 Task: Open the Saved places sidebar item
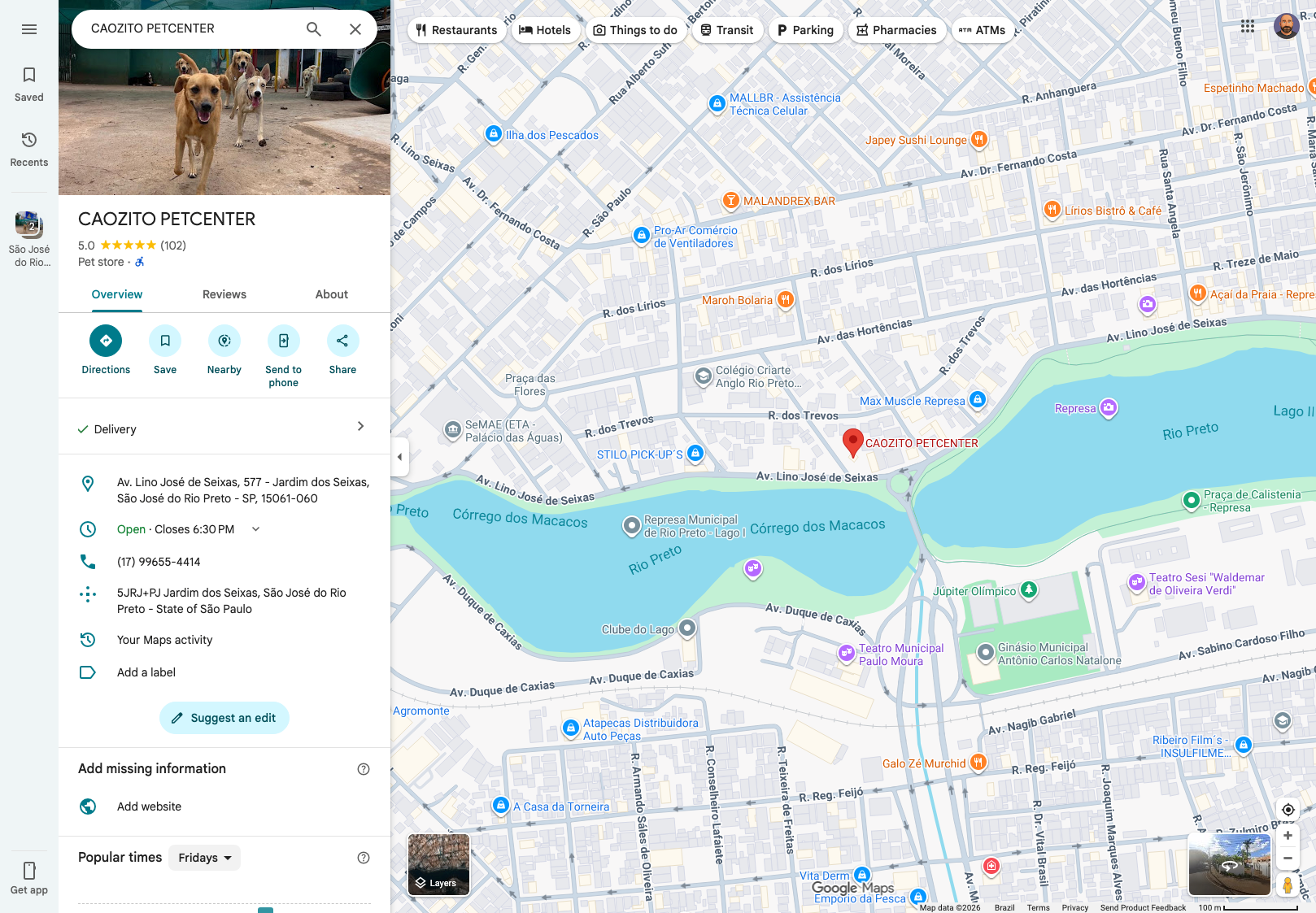tap(29, 85)
